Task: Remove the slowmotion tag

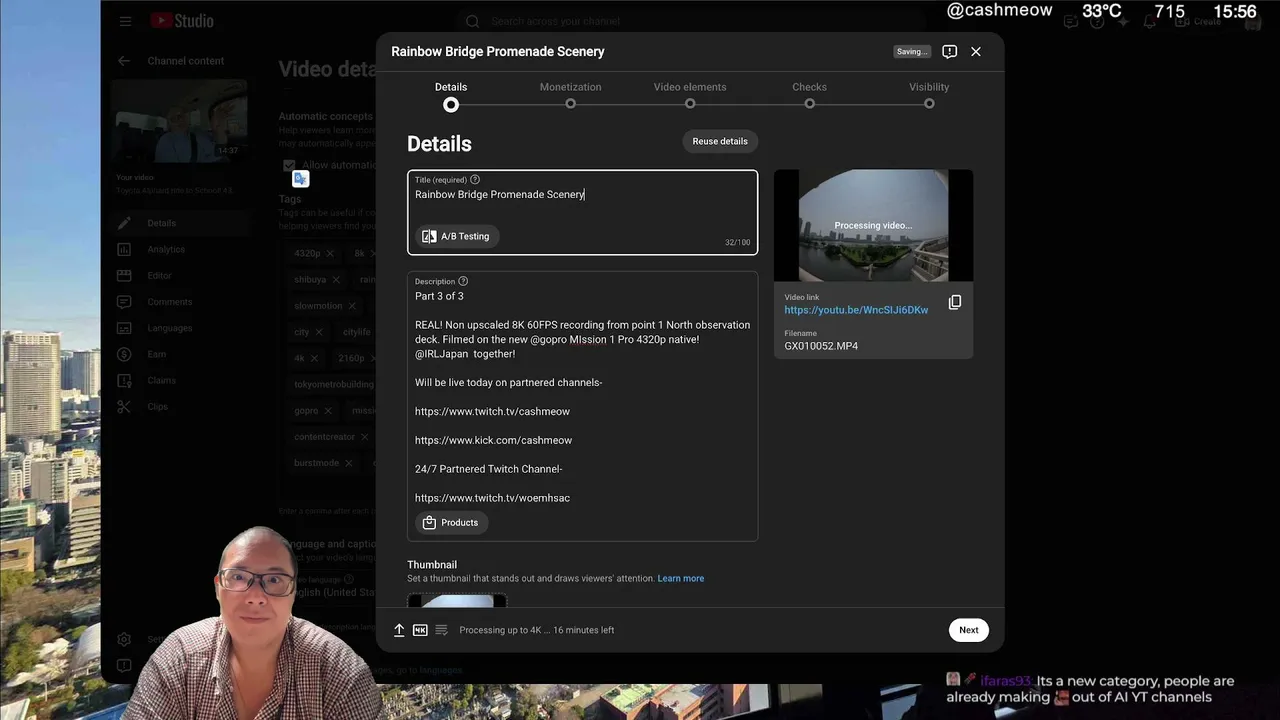Action: 352,306
